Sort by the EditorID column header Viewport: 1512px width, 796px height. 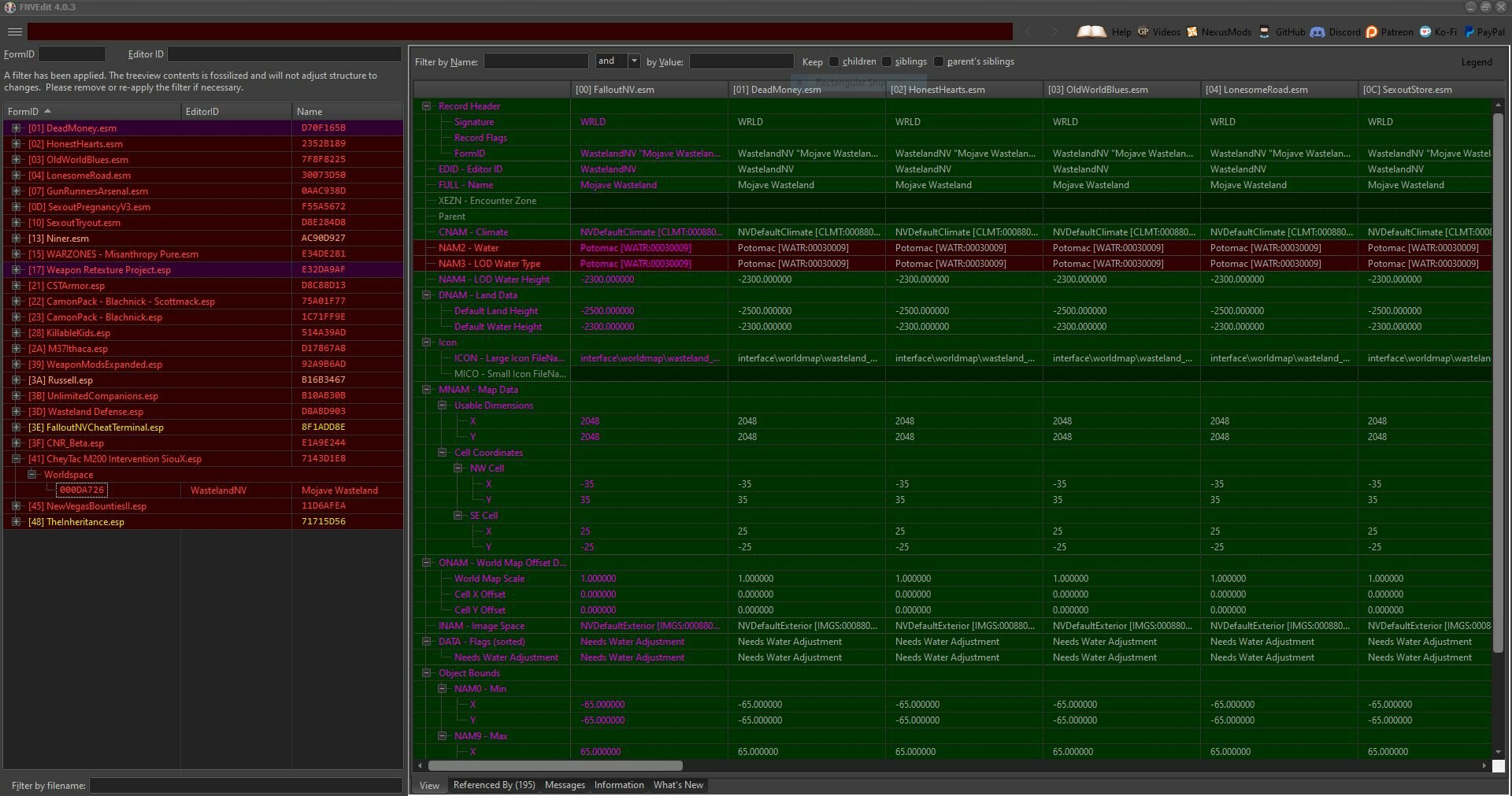pyautogui.click(x=236, y=111)
